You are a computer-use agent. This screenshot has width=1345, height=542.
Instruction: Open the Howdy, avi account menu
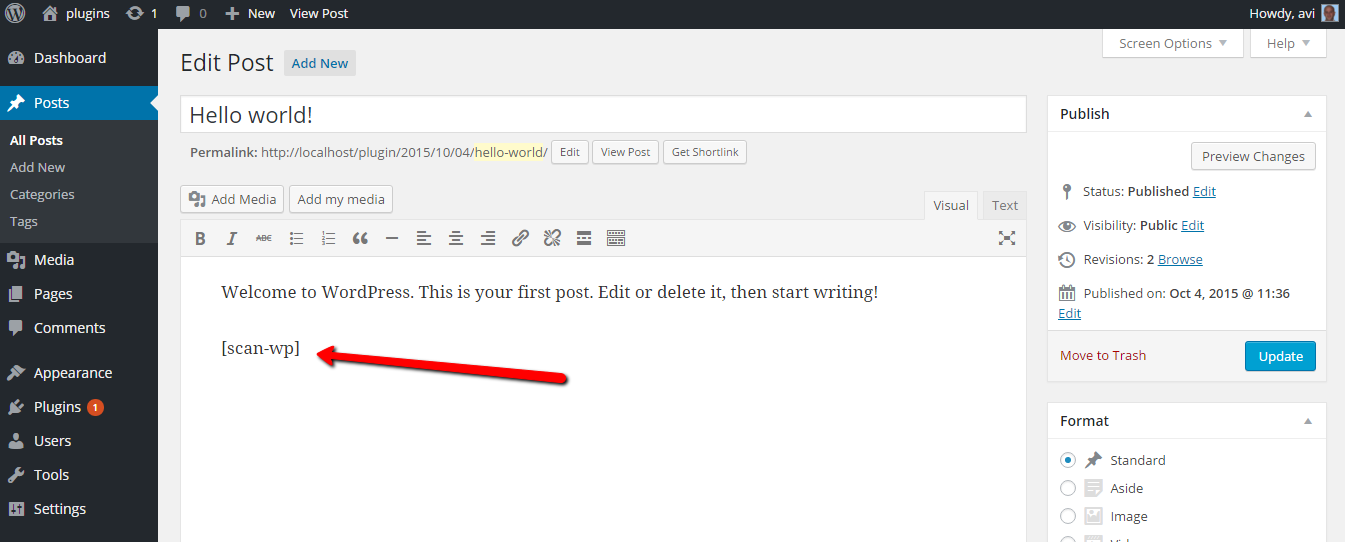coord(1293,14)
